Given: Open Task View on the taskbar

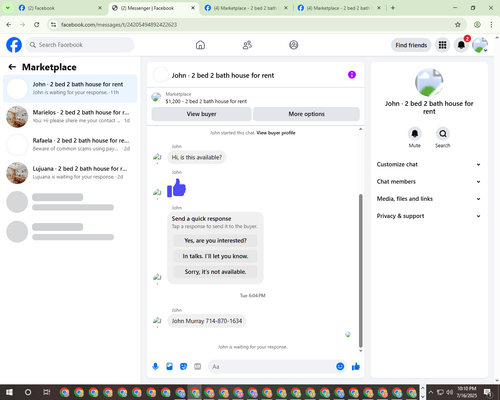Looking at the screenshot, I should click(x=47, y=392).
